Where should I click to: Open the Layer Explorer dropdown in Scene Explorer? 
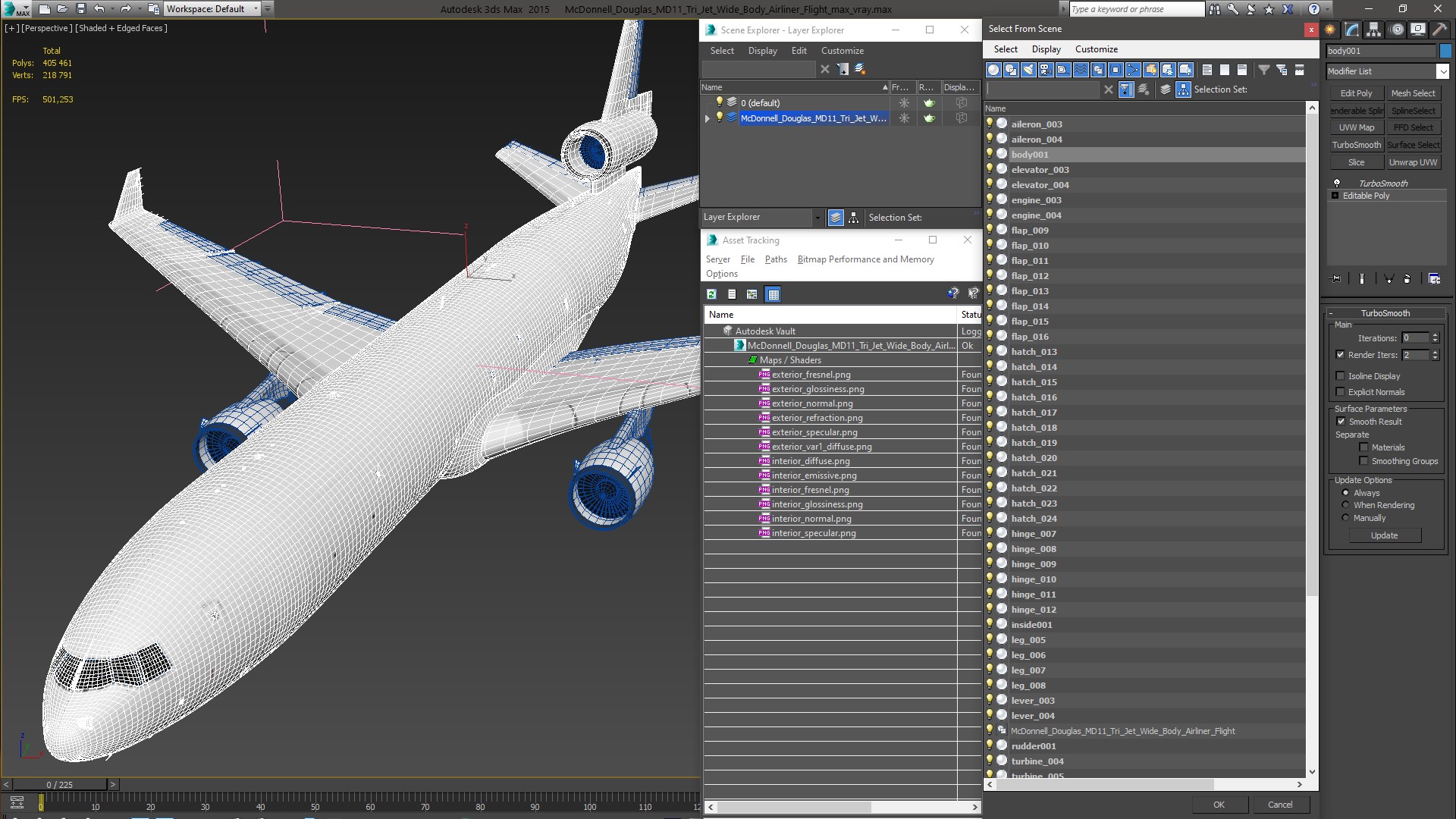click(817, 218)
